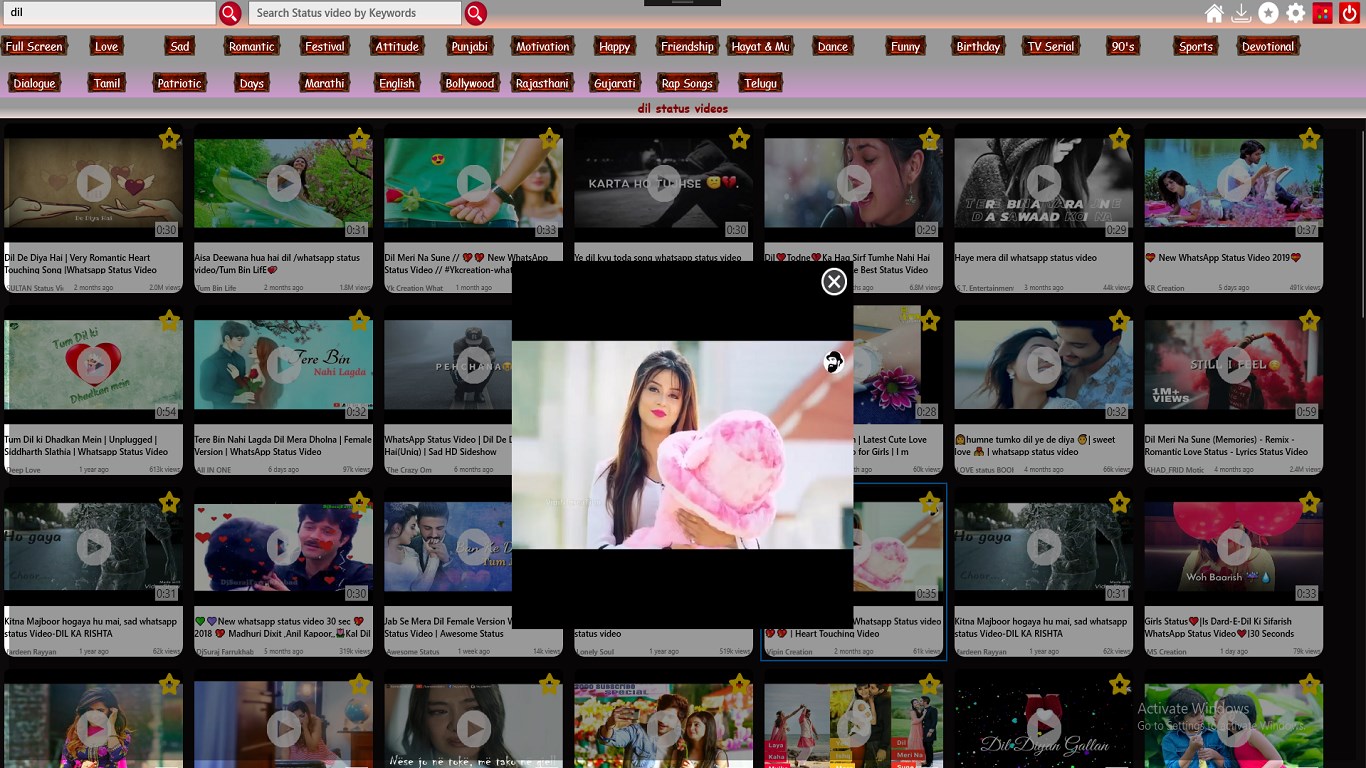Open the Motivation category

click(x=542, y=47)
